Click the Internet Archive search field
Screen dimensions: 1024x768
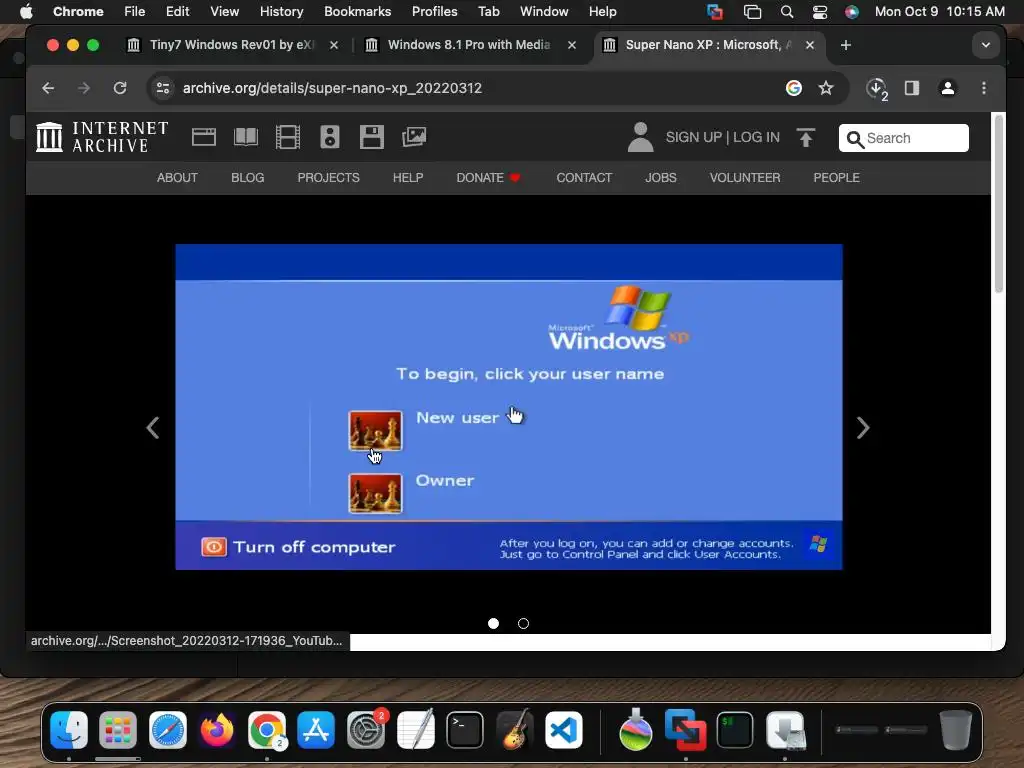[x=903, y=138]
